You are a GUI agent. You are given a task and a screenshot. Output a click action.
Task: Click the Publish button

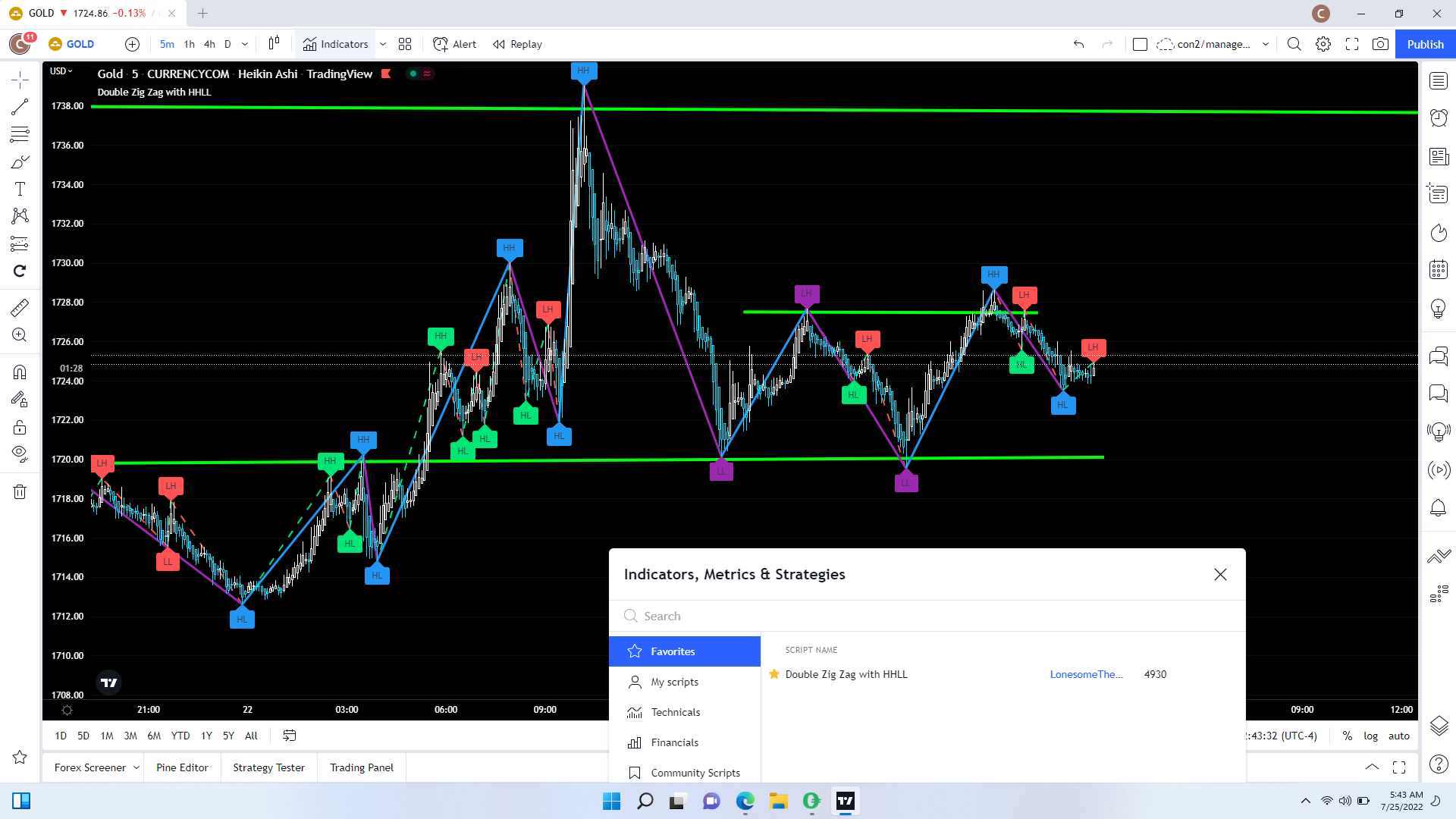1425,44
